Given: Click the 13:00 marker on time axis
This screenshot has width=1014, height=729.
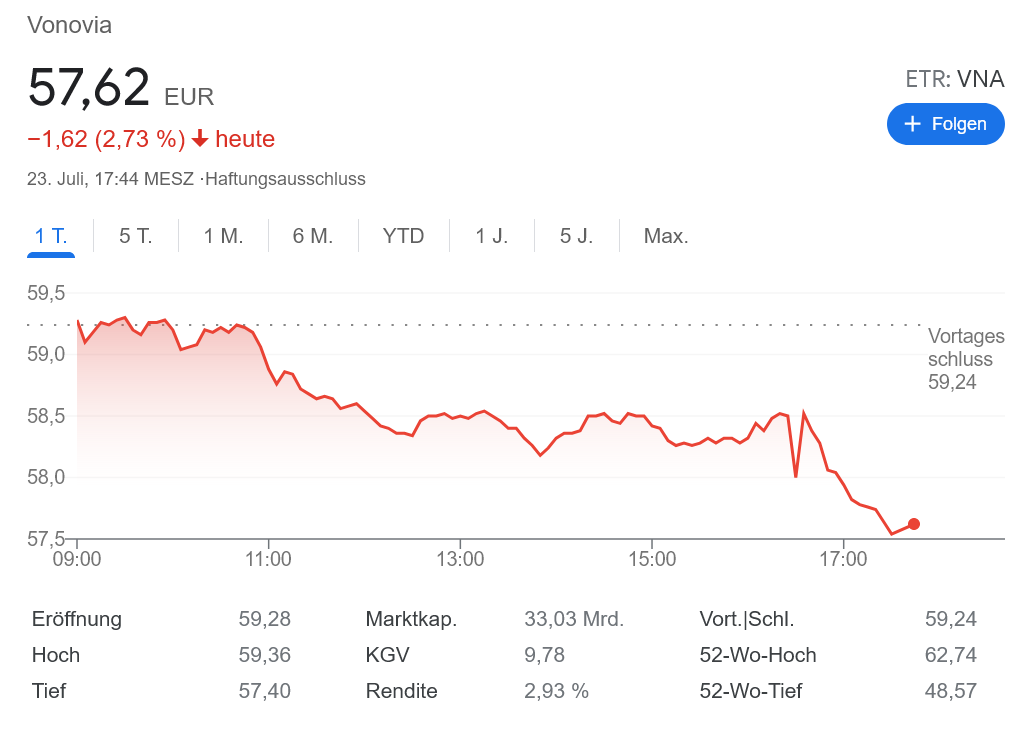Looking at the screenshot, I should click(x=460, y=559).
